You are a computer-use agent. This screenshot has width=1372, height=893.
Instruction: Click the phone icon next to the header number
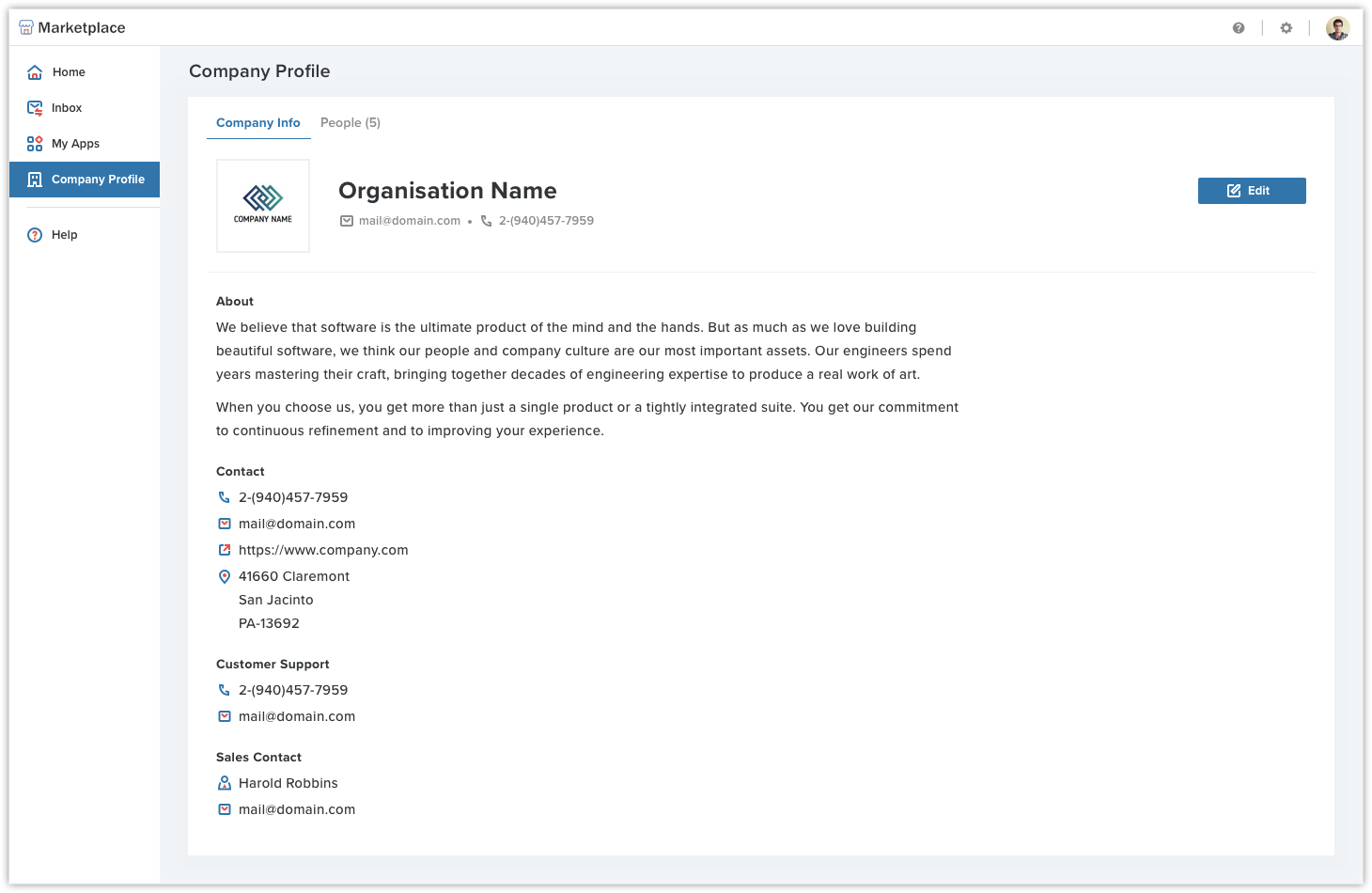tap(486, 220)
